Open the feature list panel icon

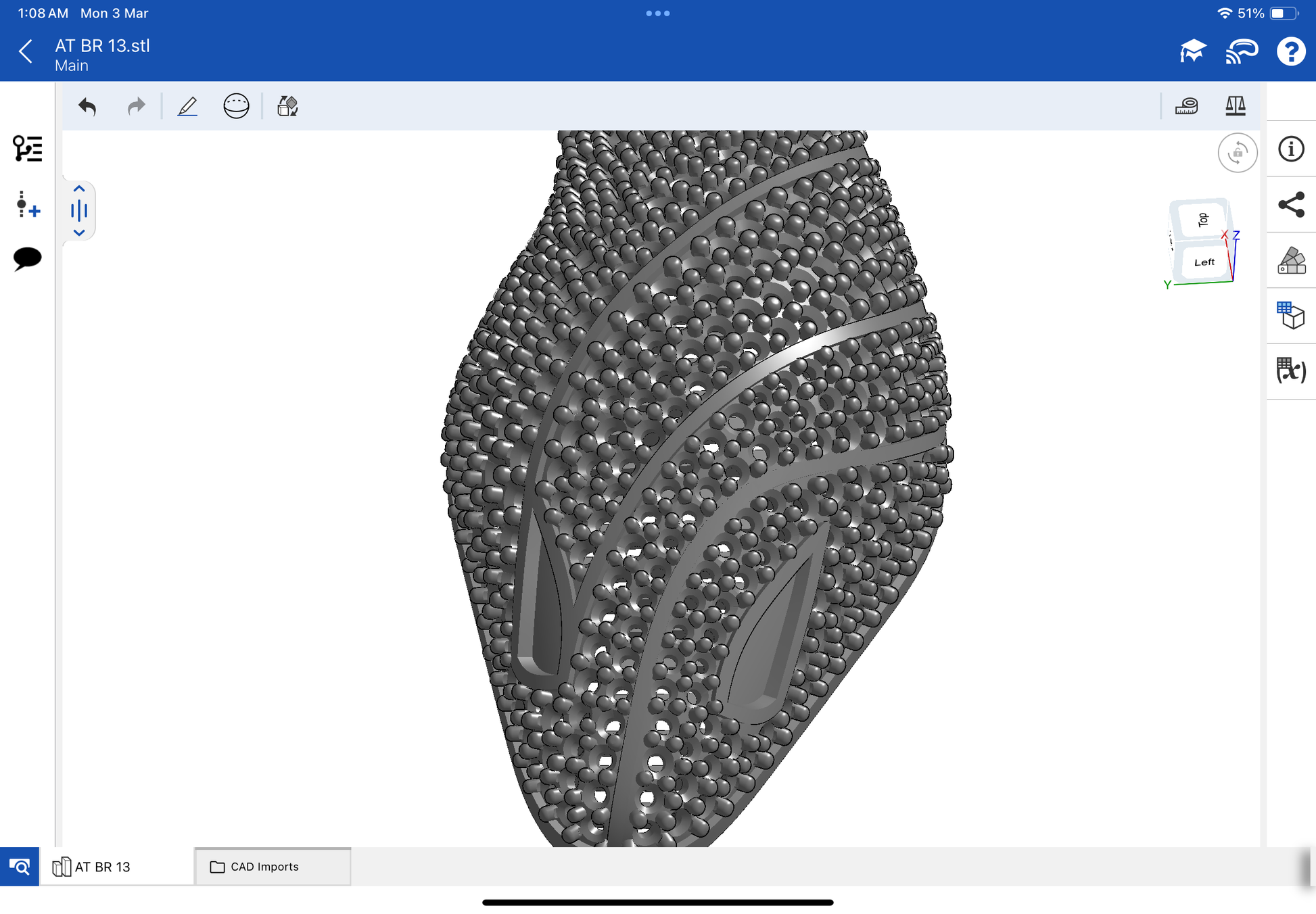tap(27, 149)
